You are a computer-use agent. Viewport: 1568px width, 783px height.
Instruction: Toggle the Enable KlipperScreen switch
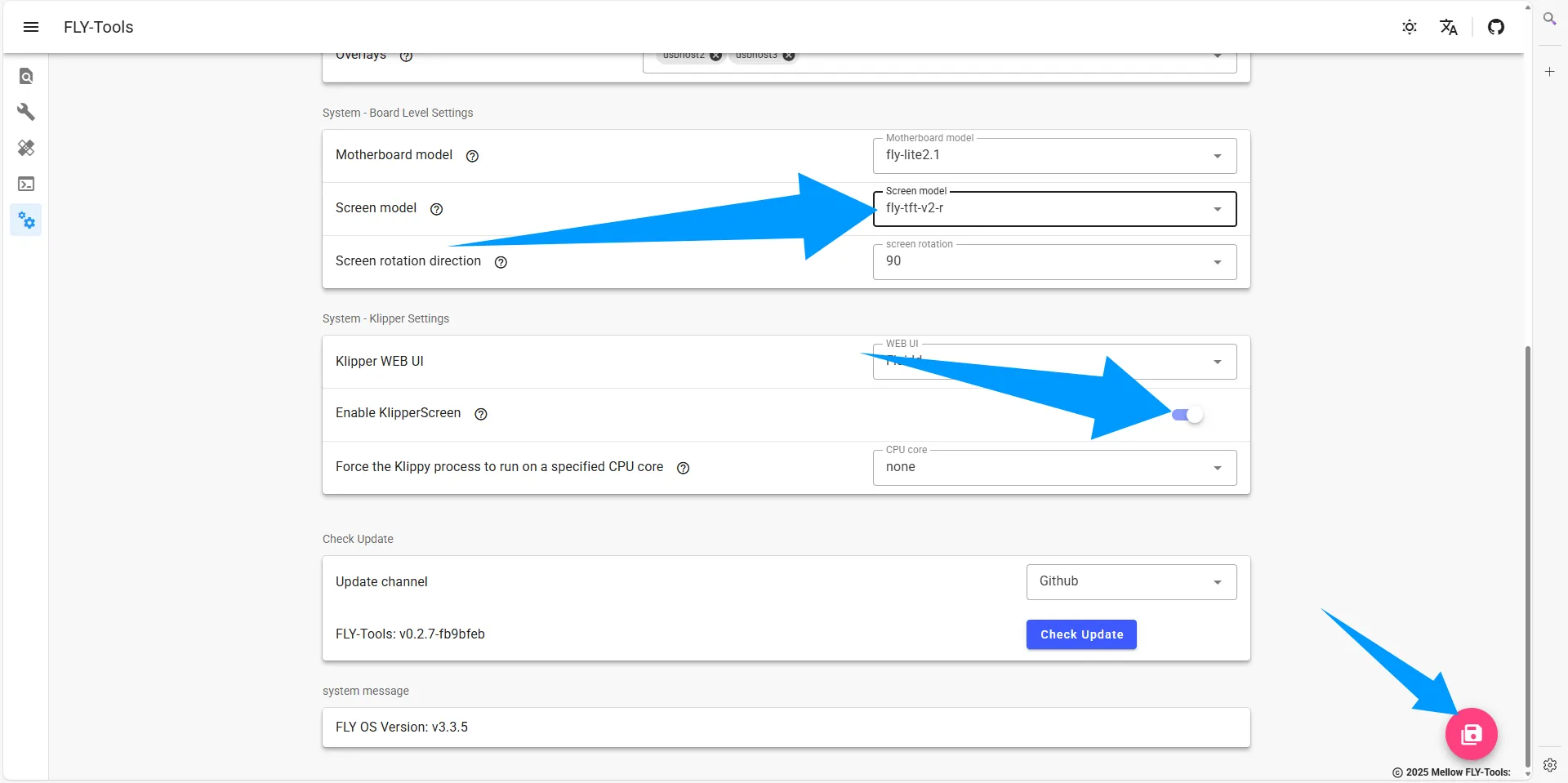tap(1187, 415)
